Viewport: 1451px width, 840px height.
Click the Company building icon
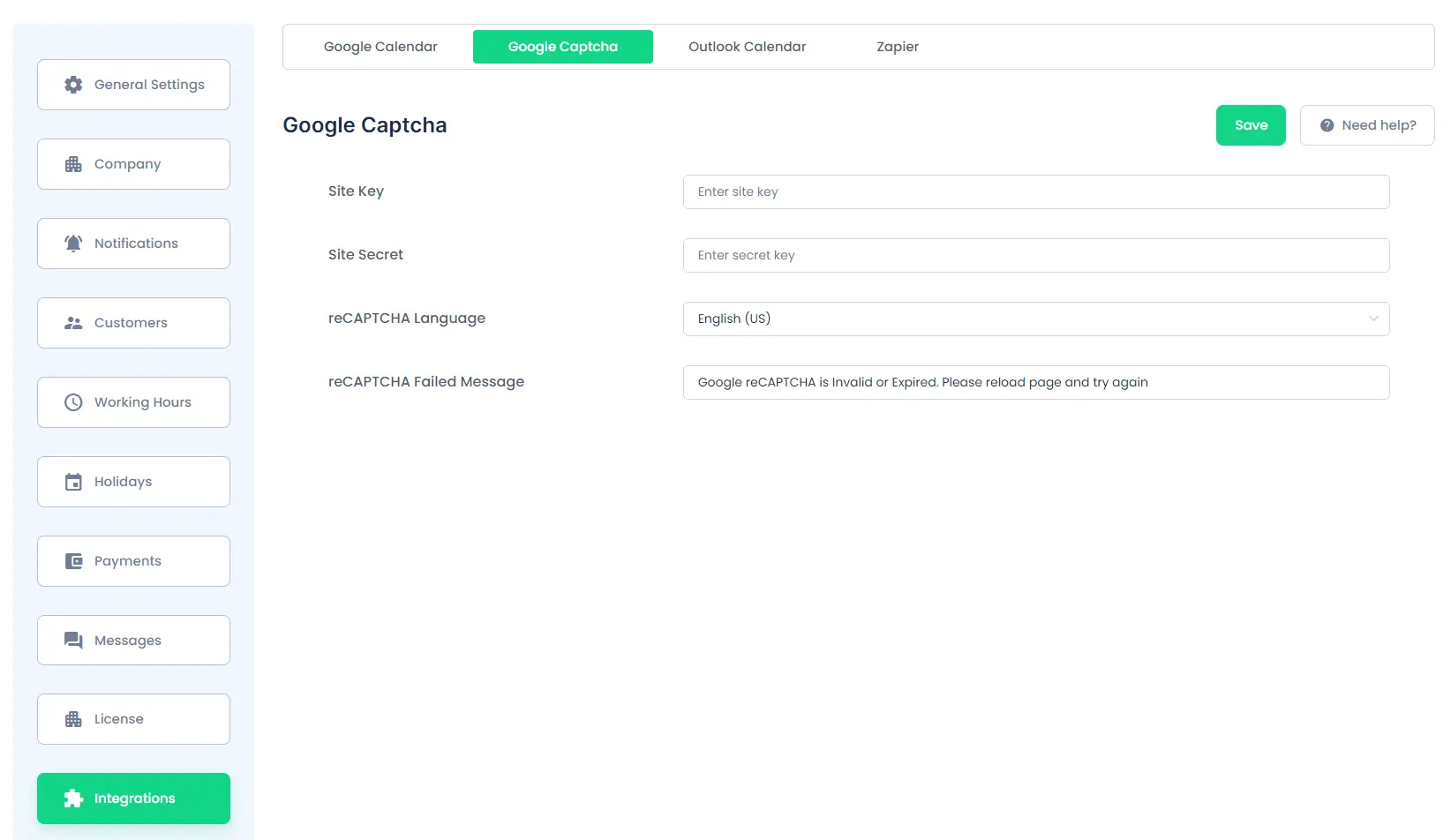tap(73, 164)
